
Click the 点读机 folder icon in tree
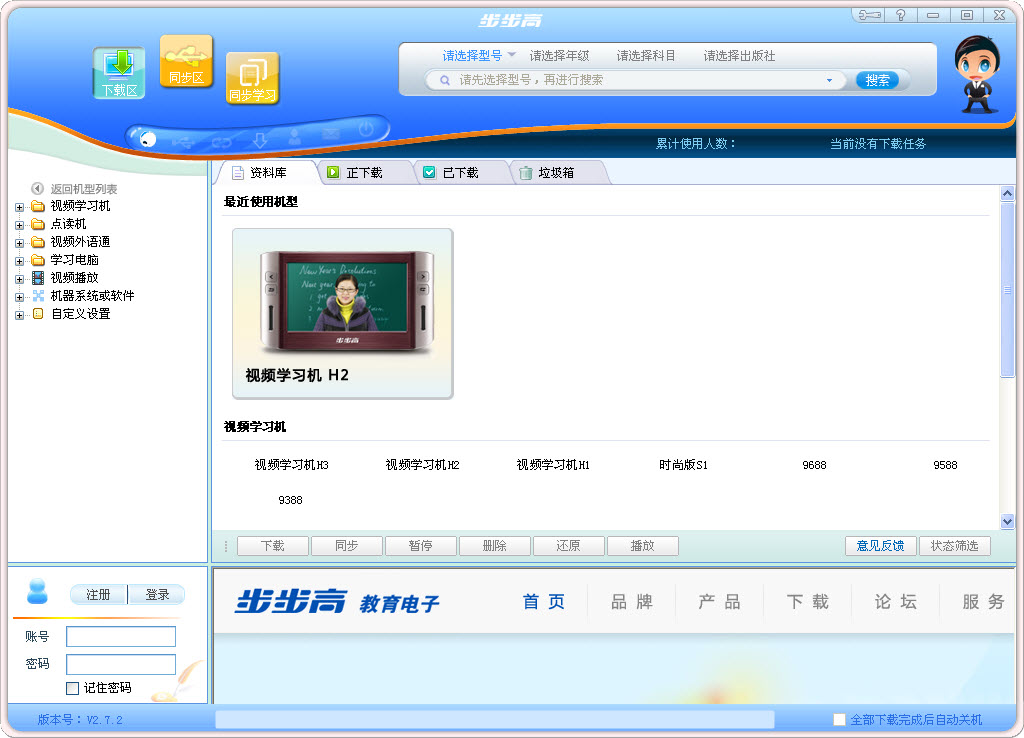pos(38,224)
